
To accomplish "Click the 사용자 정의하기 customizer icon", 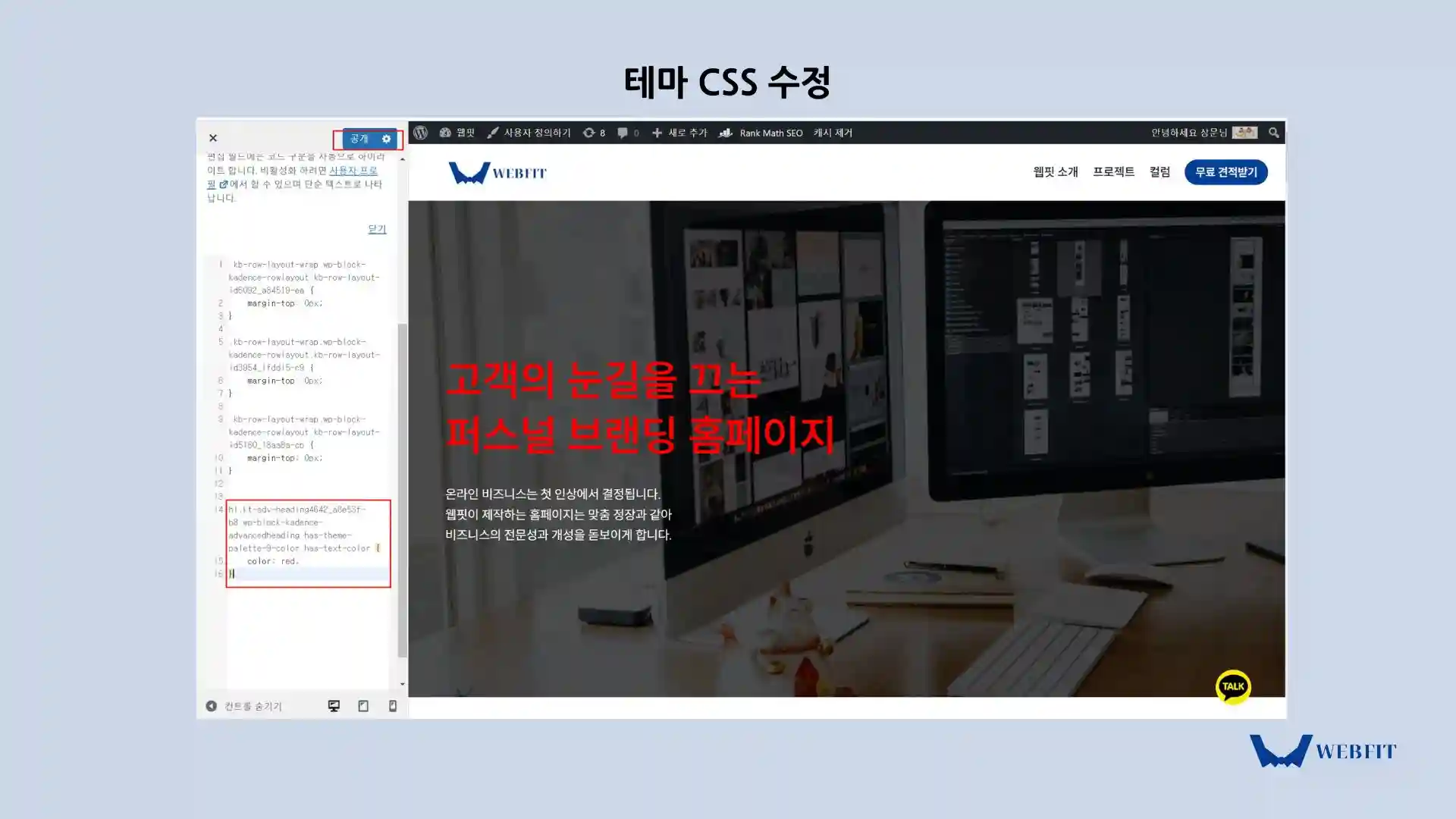I will click(x=493, y=132).
